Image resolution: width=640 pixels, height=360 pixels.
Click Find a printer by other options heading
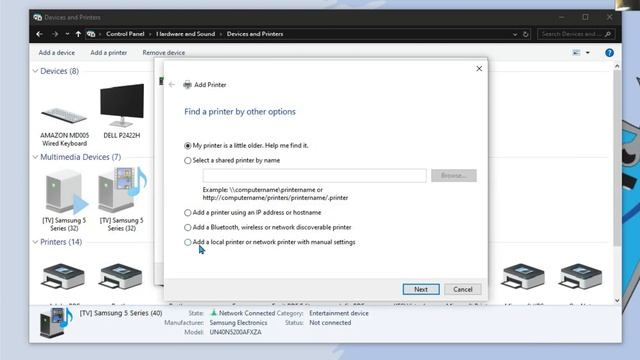coord(240,111)
